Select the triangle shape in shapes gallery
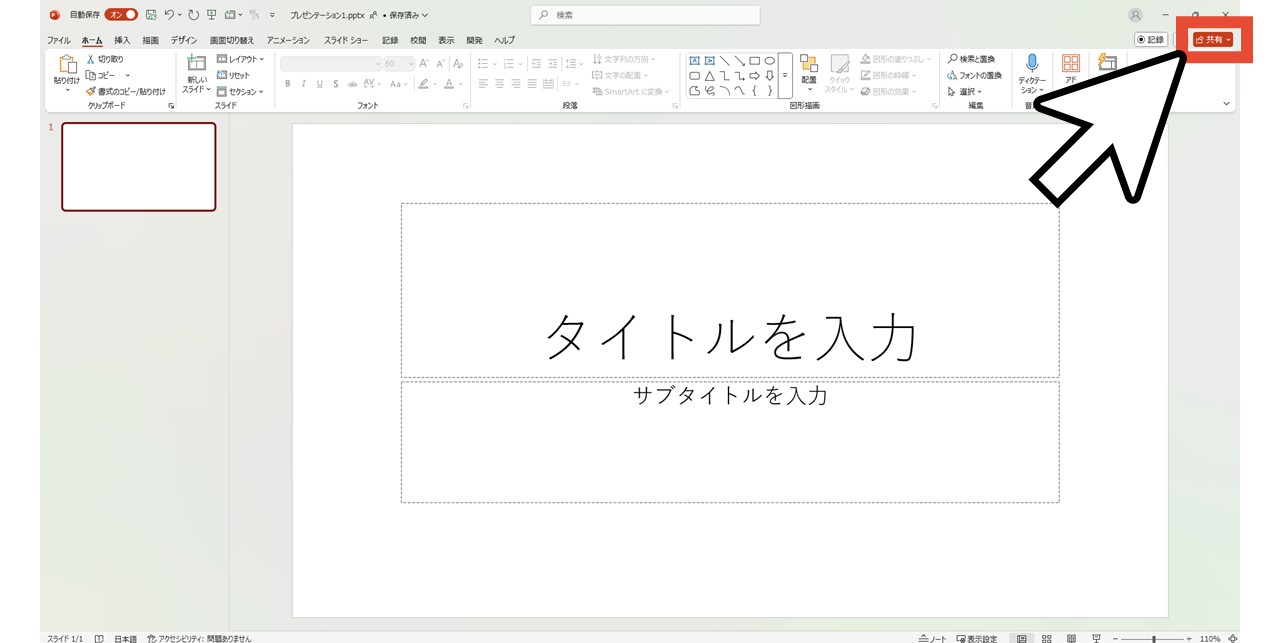Screen dimensions: 1280x643 click(x=709, y=75)
